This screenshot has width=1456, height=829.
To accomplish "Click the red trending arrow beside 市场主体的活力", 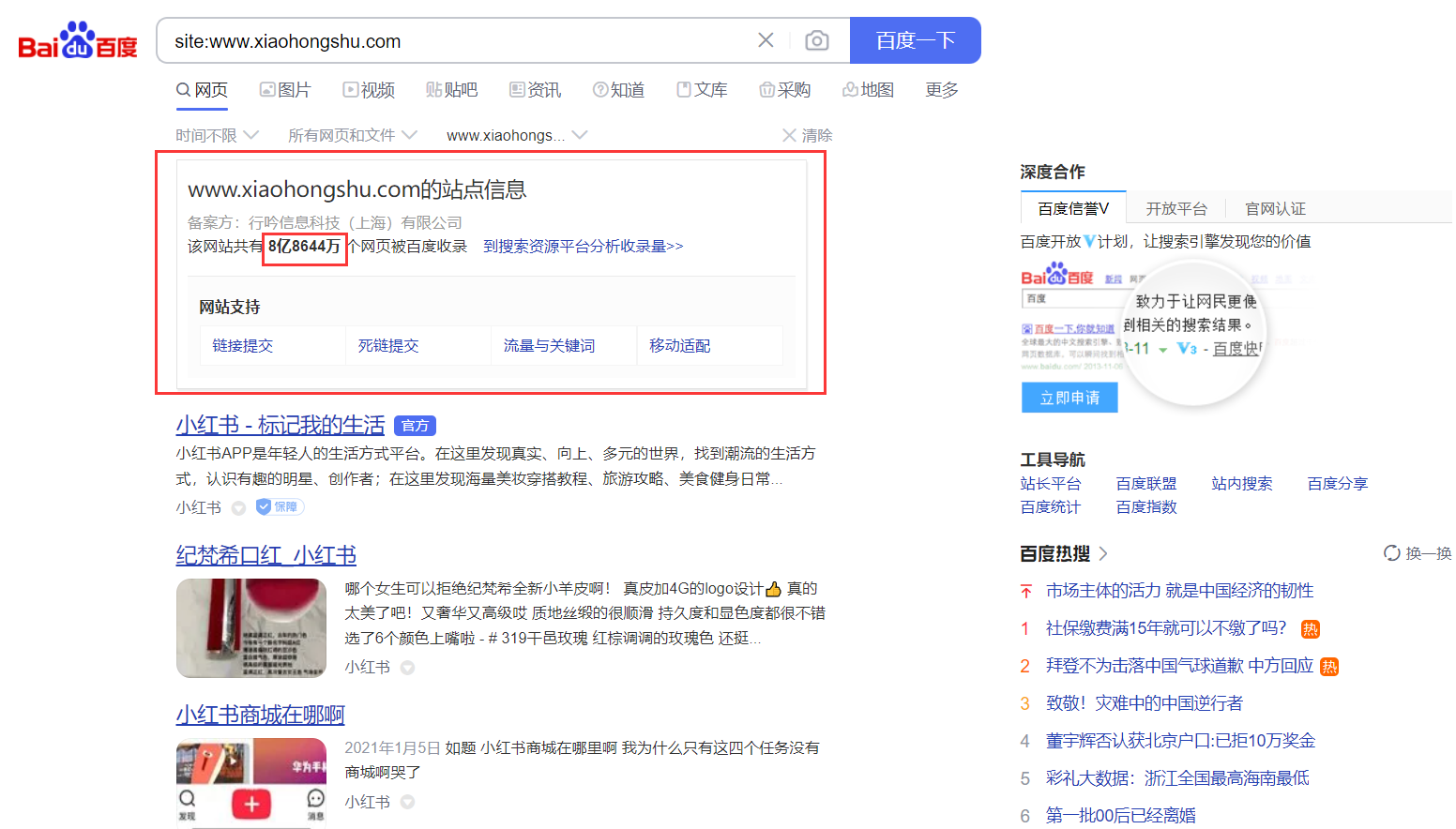I will [1024, 591].
